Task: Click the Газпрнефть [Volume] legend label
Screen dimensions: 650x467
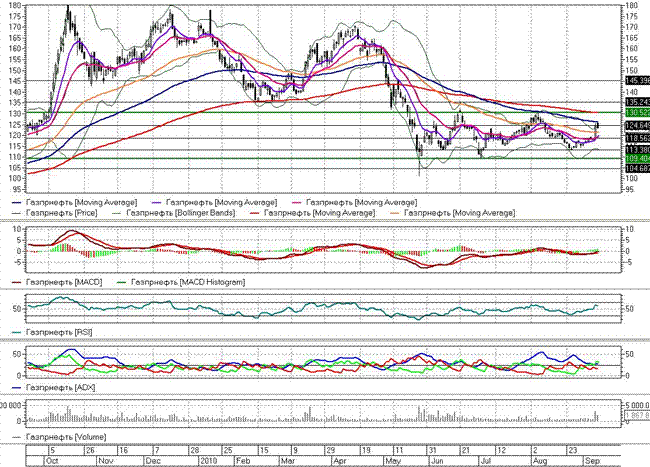Action: coord(66,437)
